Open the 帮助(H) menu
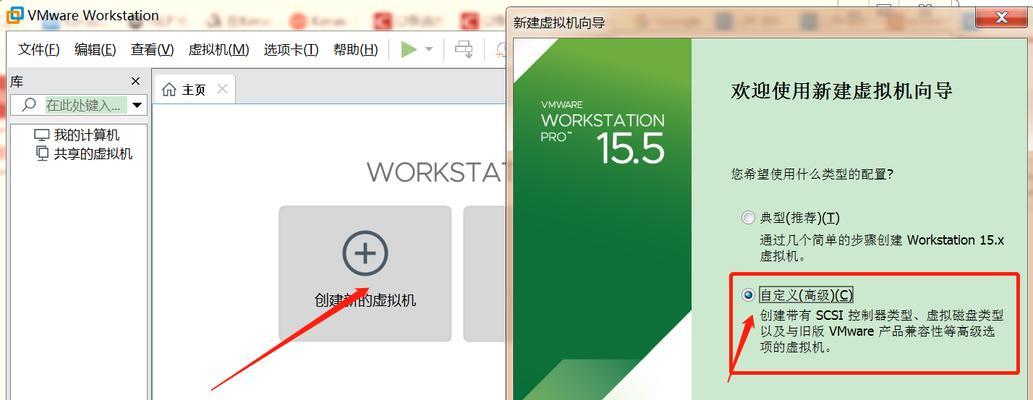This screenshot has height=400, width=1033. (x=356, y=49)
